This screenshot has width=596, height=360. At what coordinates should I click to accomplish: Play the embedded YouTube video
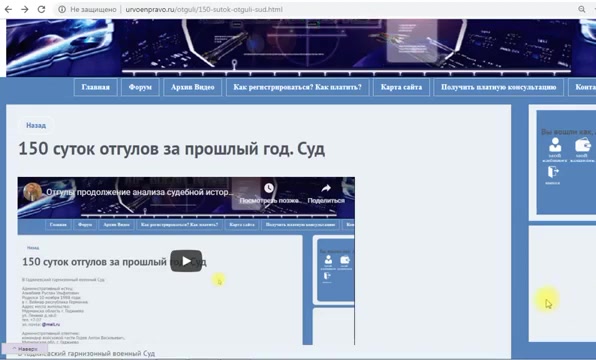[186, 261]
